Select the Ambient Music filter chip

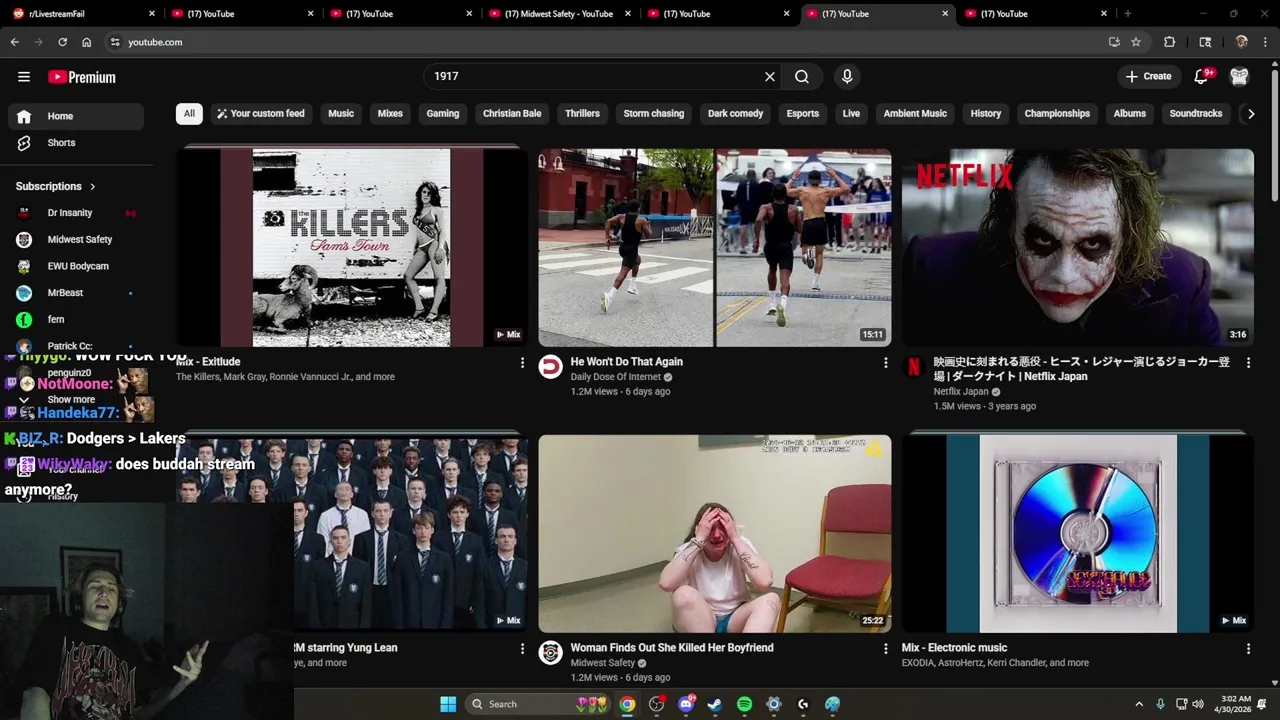[915, 113]
